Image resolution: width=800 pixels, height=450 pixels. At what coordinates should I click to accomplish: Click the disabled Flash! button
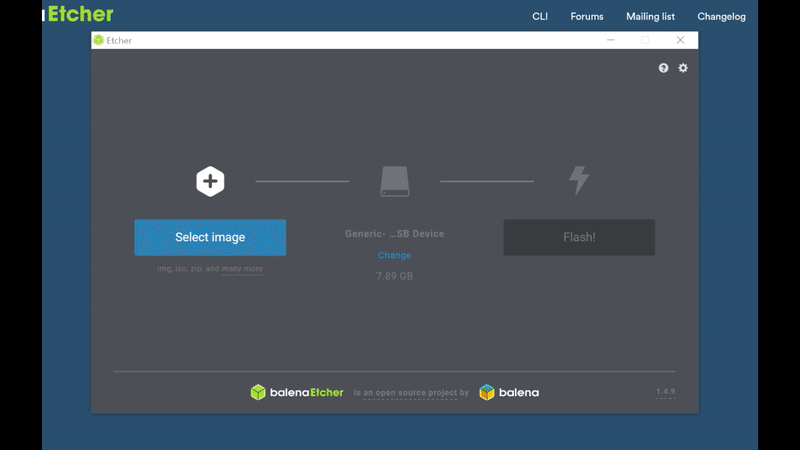pos(579,237)
